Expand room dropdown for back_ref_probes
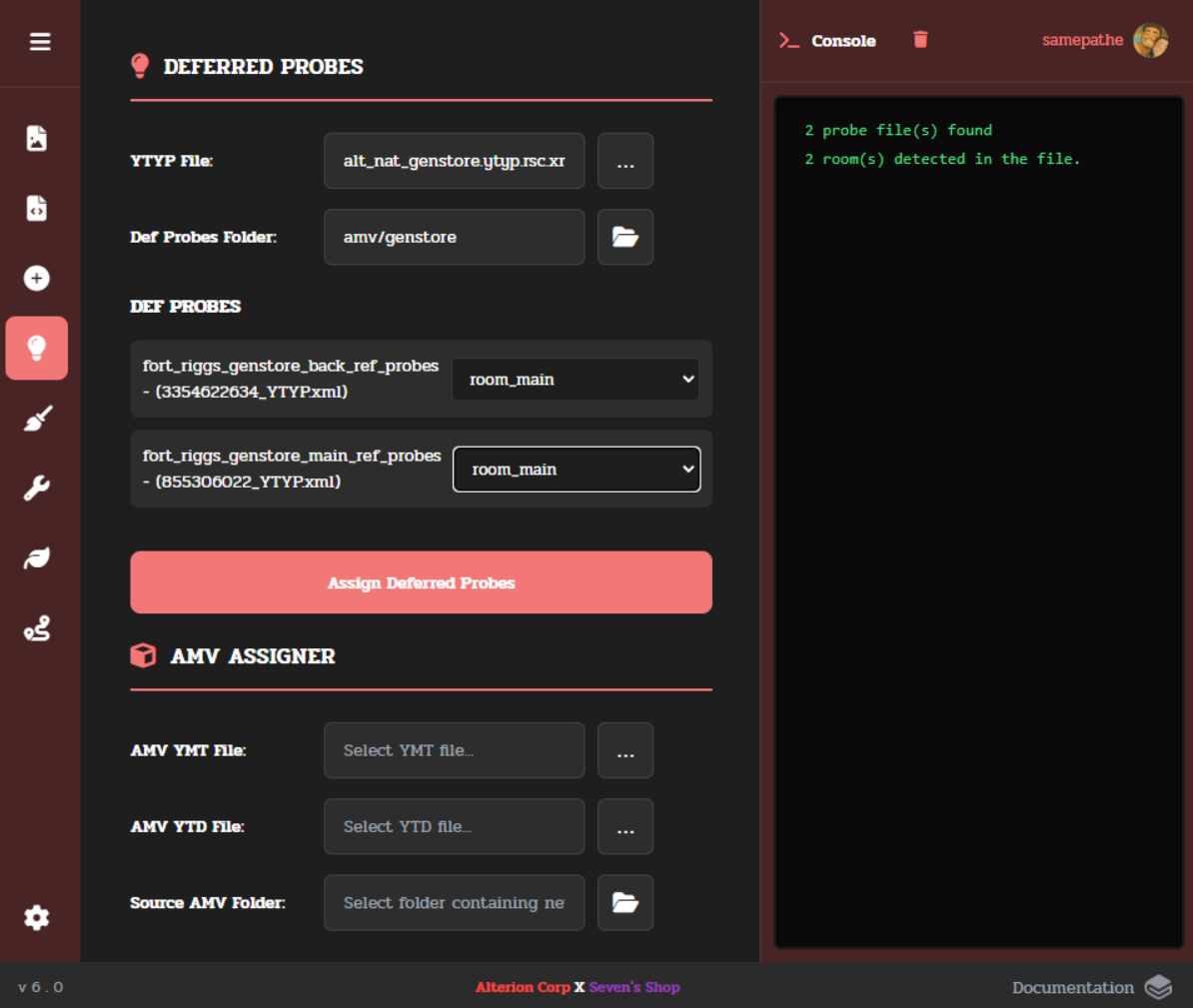The height and width of the screenshot is (1008, 1193). pos(576,380)
